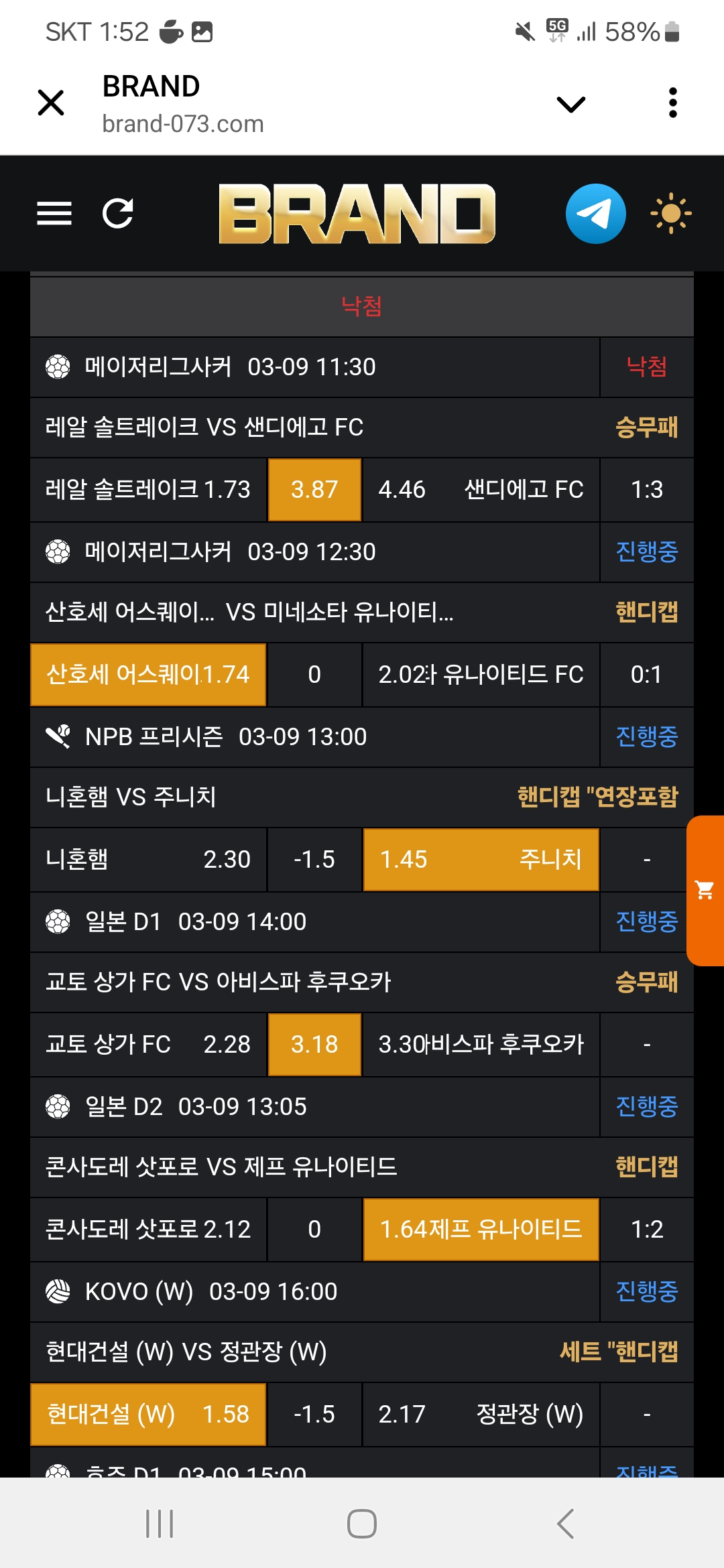Tap the 정관장 (W) 2.17 odds cell
Image resolution: width=724 pixels, height=1568 pixels.
[481, 1415]
